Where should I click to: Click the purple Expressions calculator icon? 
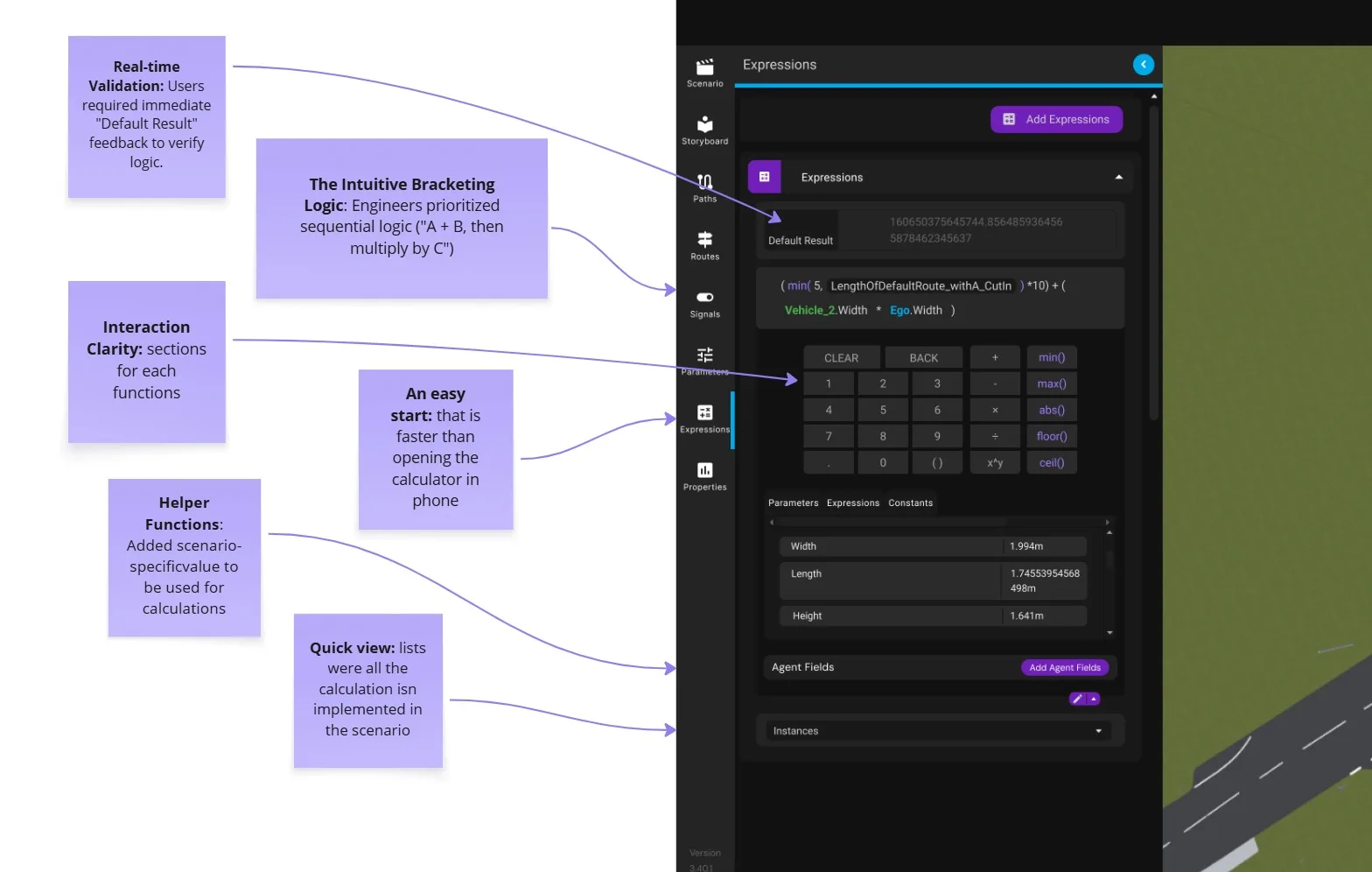point(764,177)
